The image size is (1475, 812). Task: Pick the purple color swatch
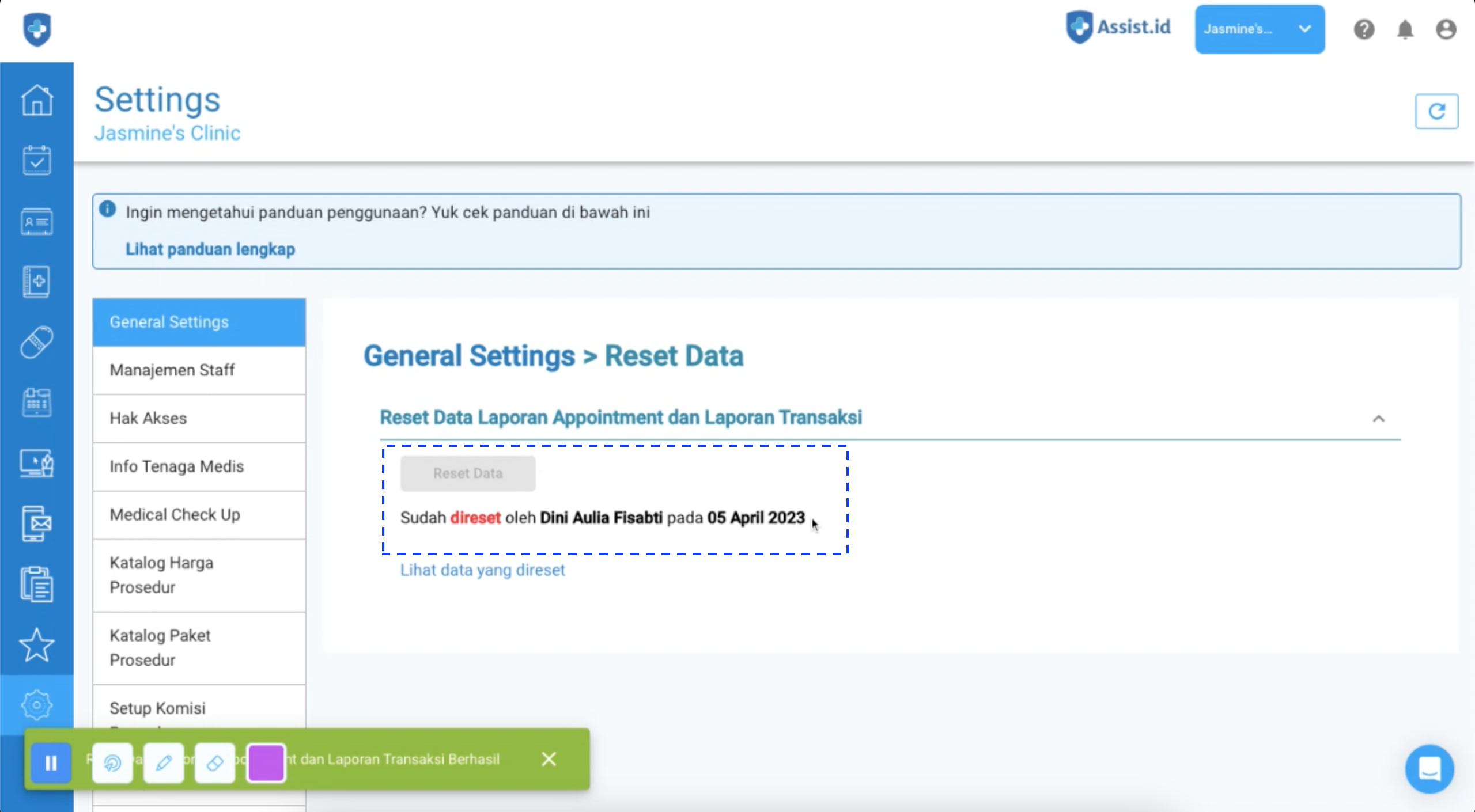coord(266,763)
